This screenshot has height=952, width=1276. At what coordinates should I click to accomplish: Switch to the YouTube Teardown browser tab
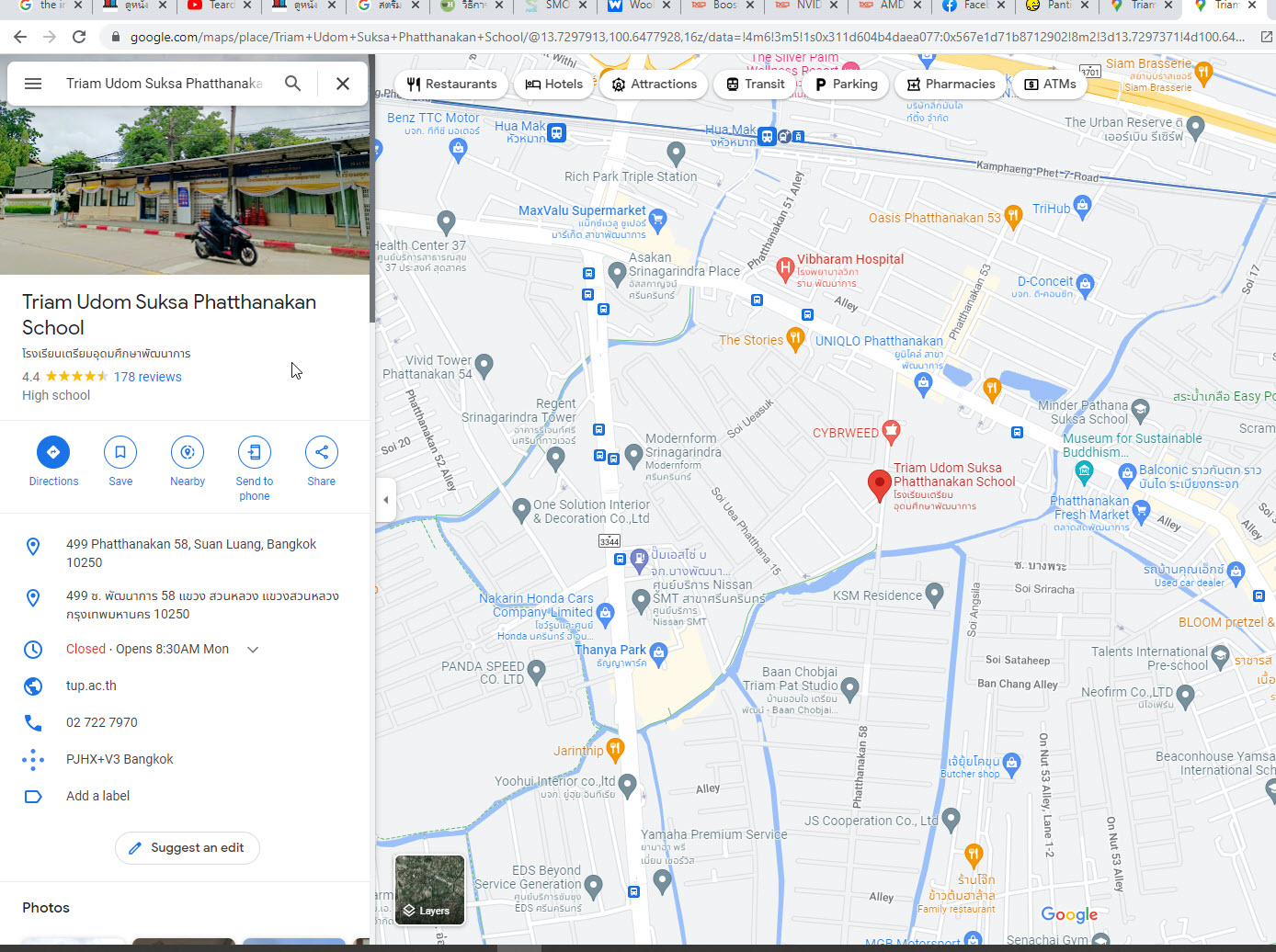point(221,6)
